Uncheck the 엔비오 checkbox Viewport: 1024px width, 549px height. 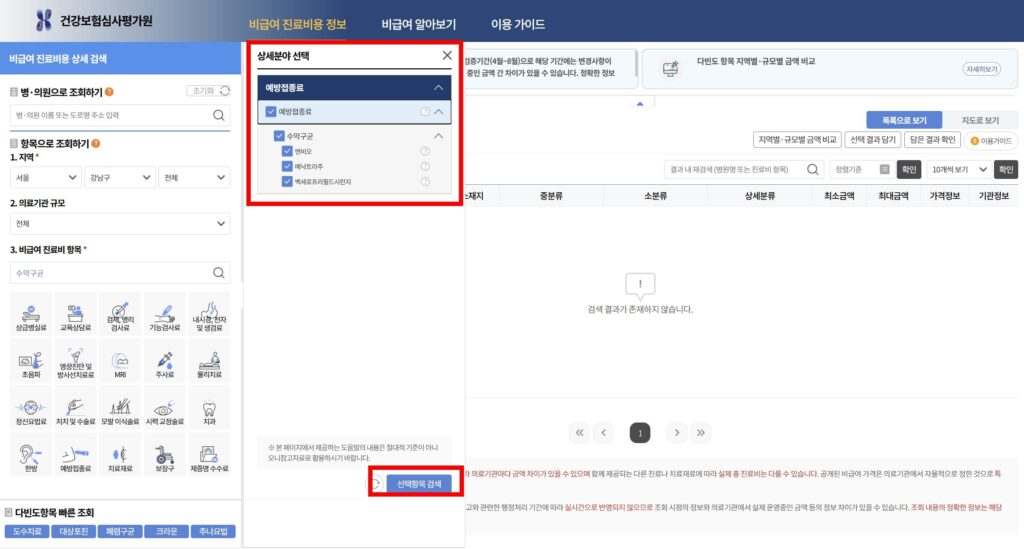287,151
